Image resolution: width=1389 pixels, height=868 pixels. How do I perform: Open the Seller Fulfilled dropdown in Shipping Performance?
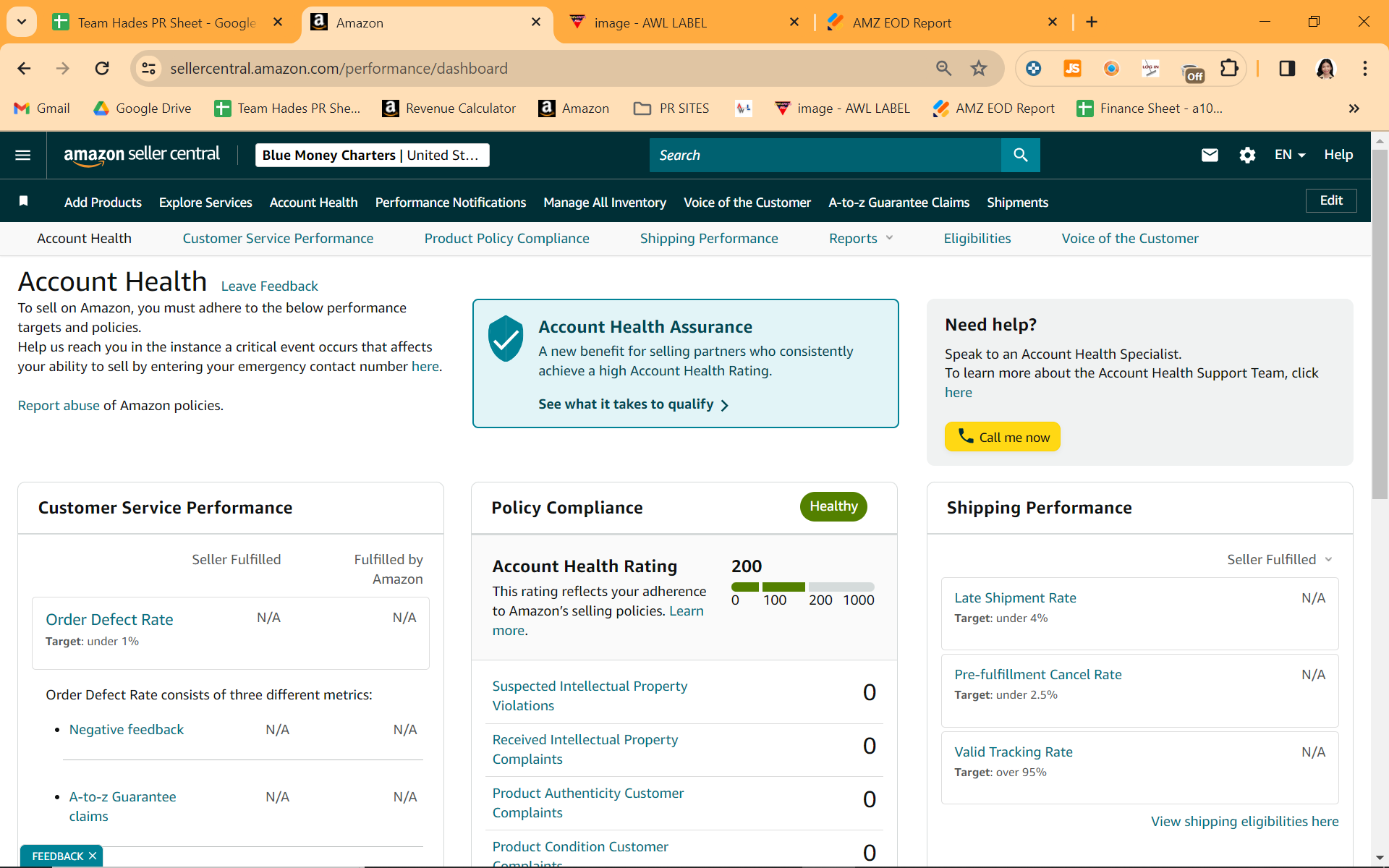point(1280,559)
